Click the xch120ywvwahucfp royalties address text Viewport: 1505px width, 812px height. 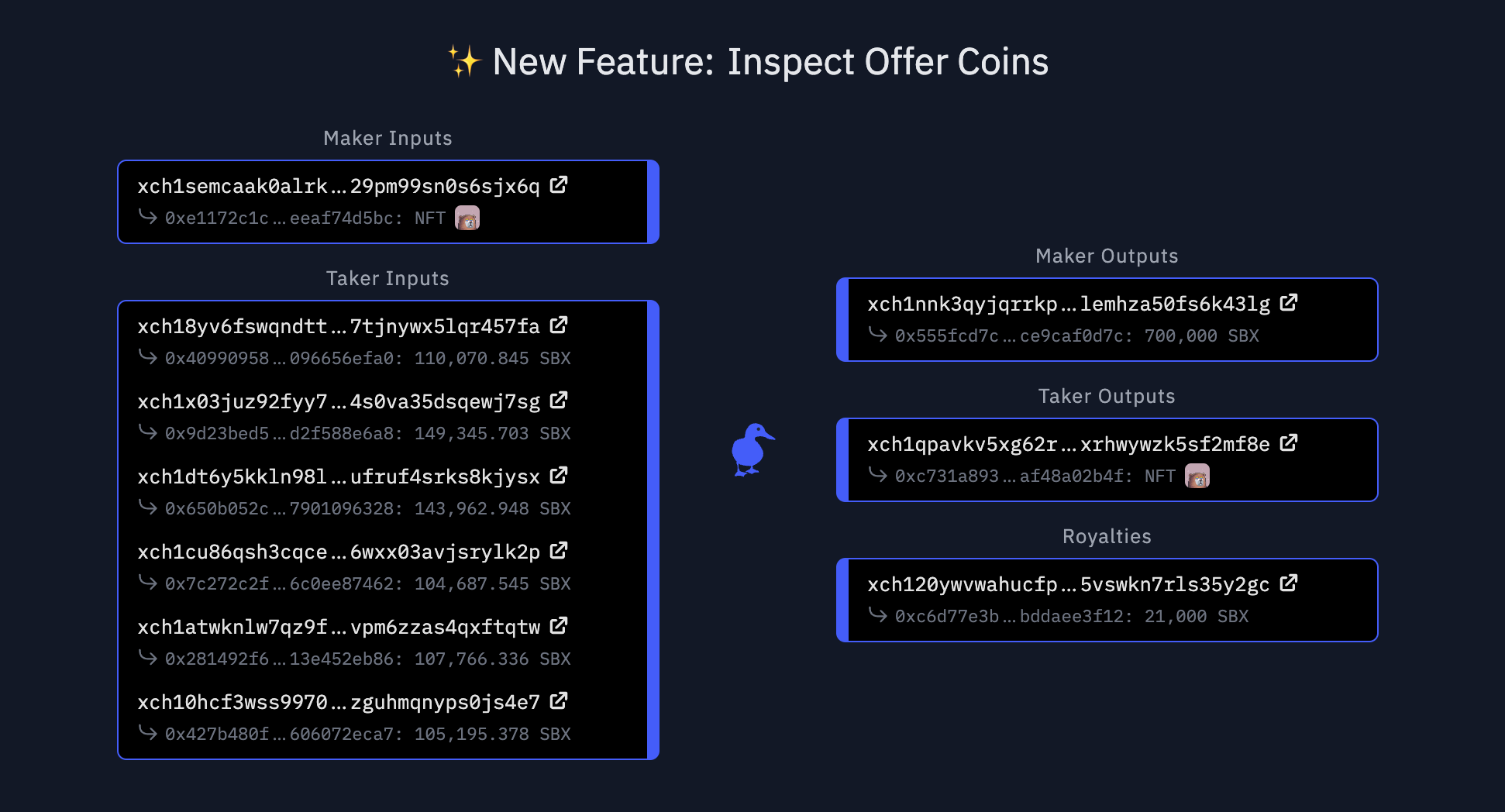click(x=1069, y=585)
